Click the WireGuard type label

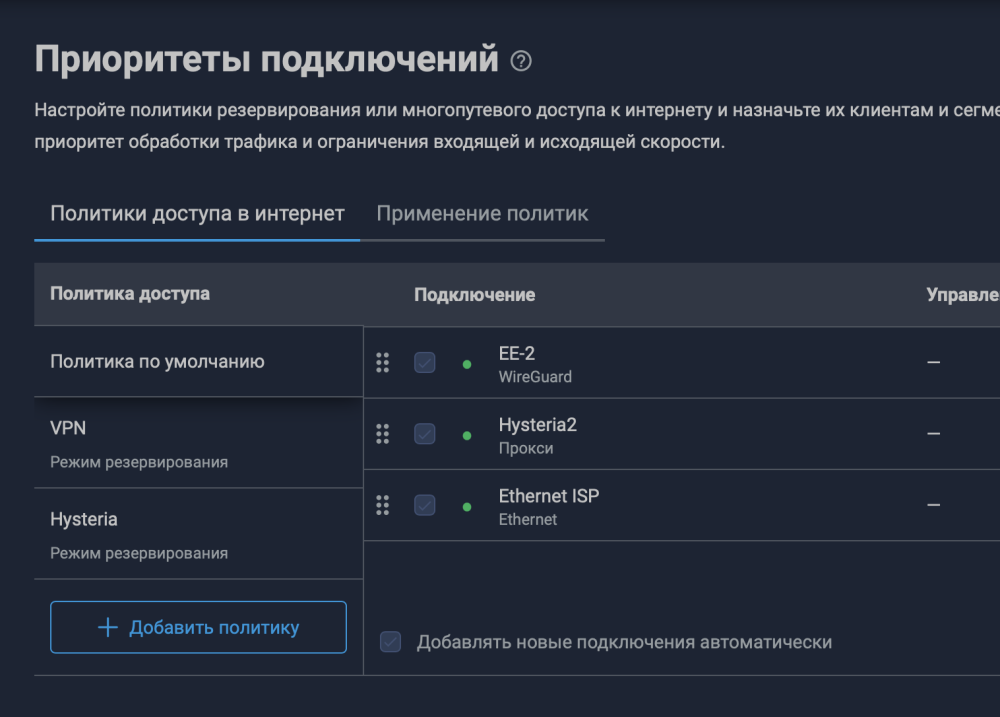535,377
